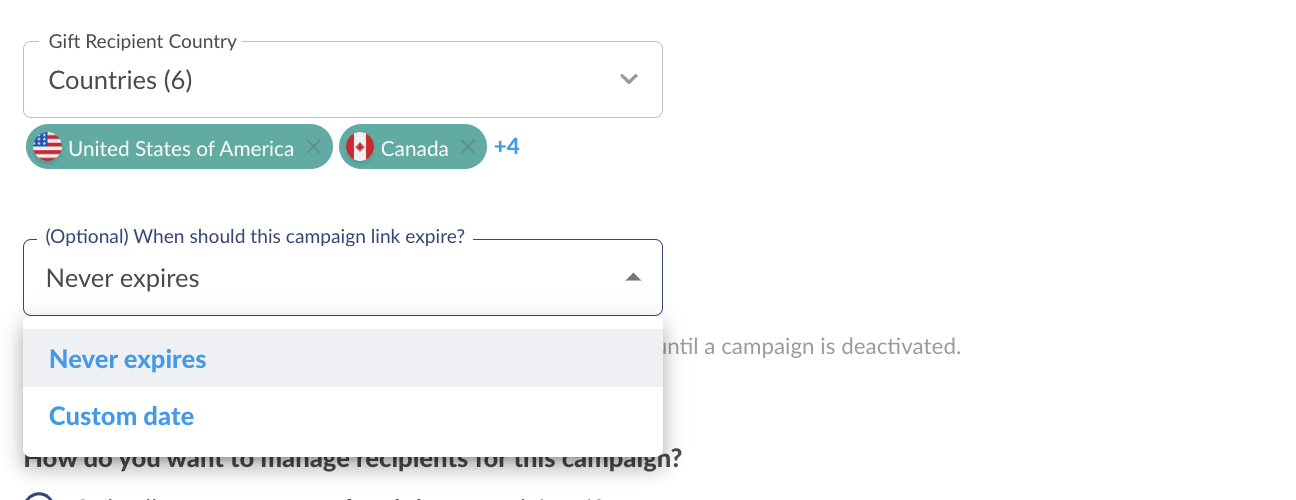Collapse expiry dropdown with the caret arrow

[633, 278]
